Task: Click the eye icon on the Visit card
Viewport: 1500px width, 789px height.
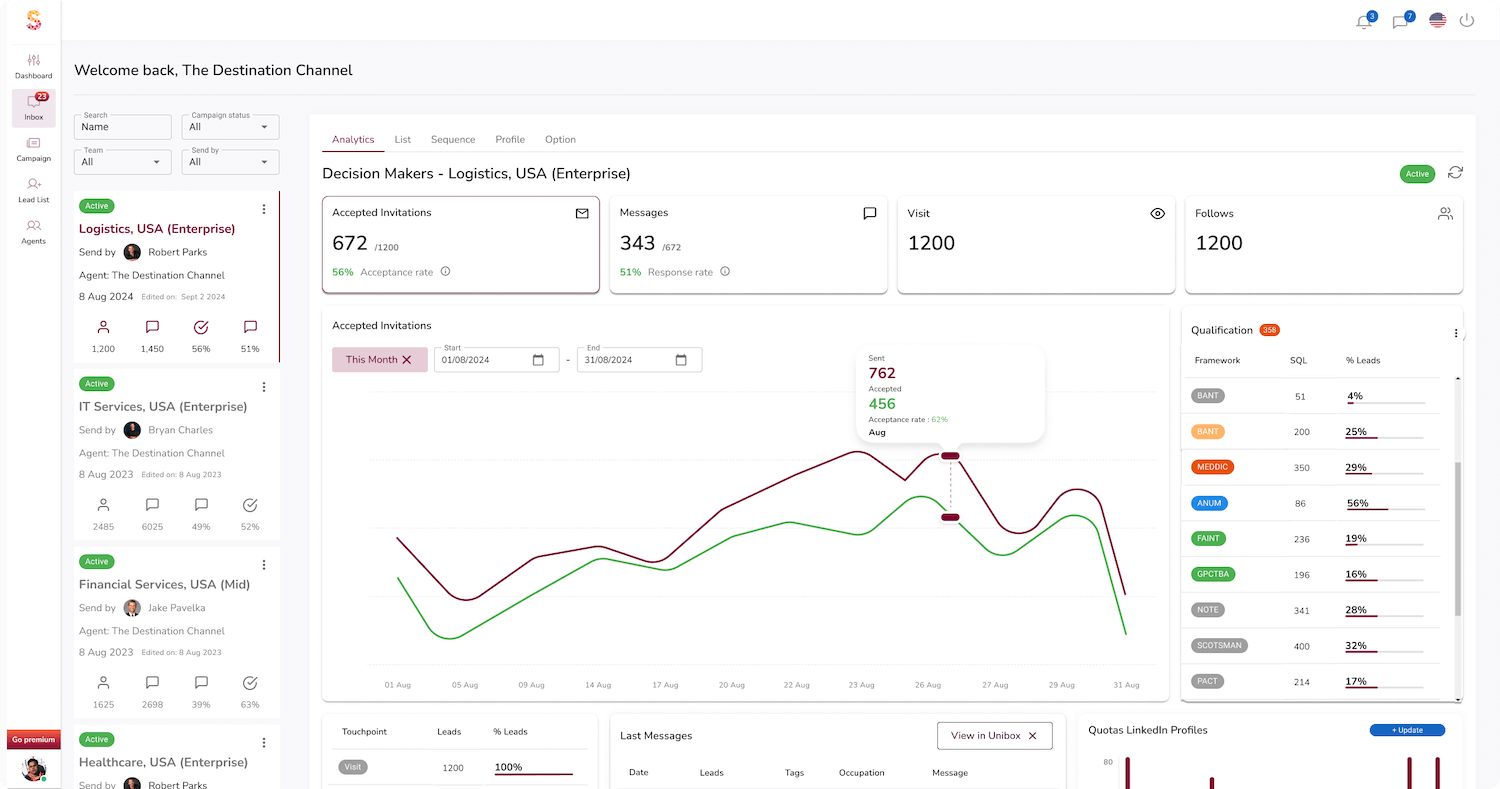Action: [1157, 213]
